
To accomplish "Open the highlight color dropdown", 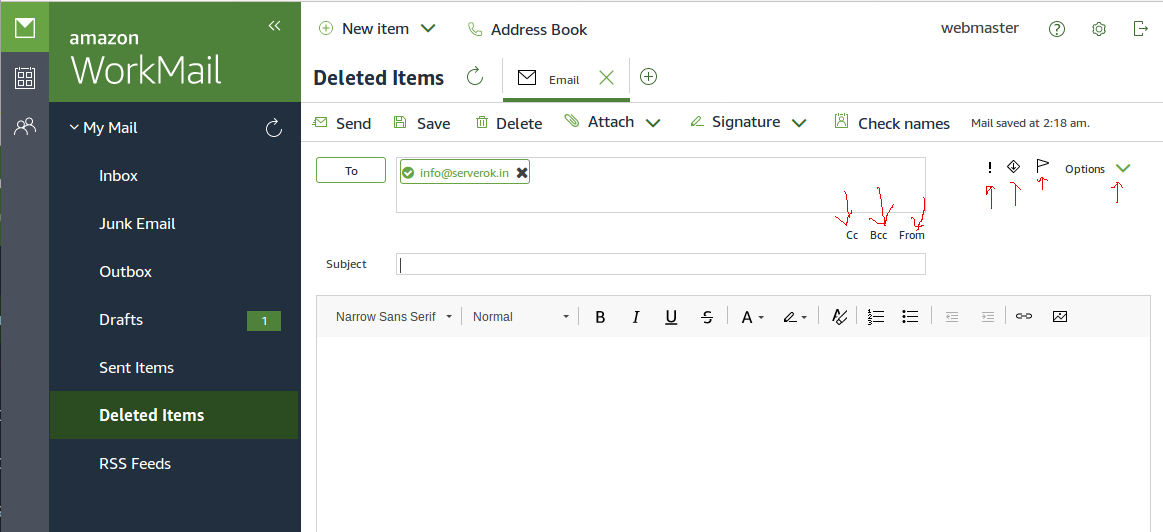I will [795, 317].
